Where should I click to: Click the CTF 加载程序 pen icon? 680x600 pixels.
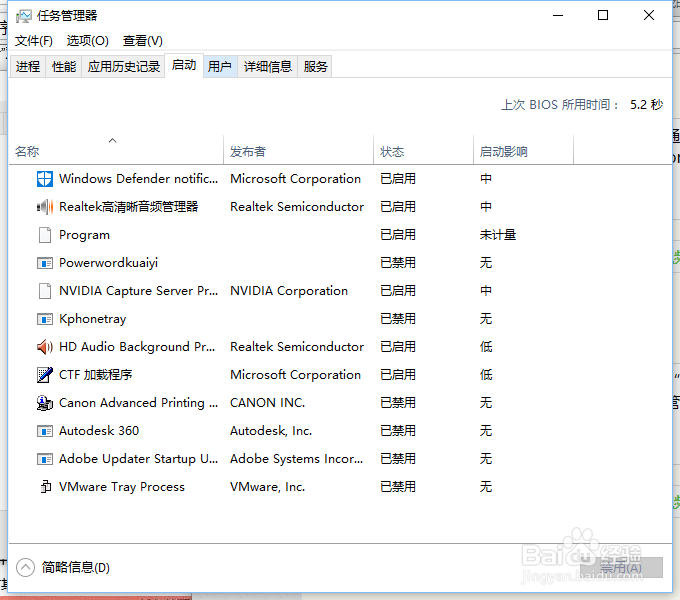click(45, 375)
